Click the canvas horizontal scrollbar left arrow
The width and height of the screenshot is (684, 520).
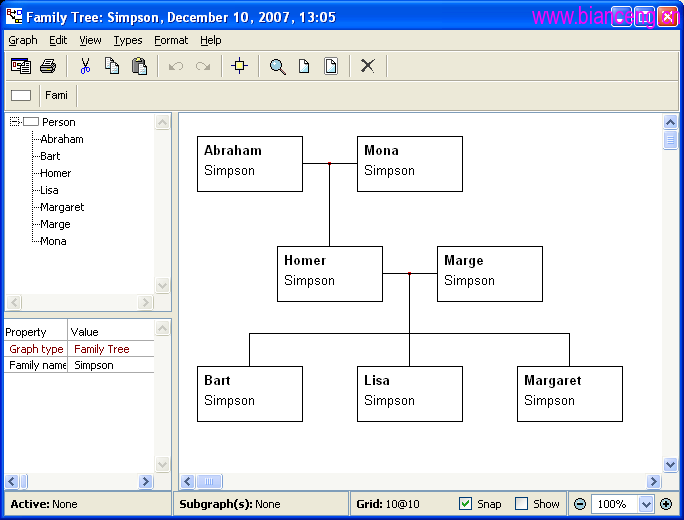(x=188, y=481)
